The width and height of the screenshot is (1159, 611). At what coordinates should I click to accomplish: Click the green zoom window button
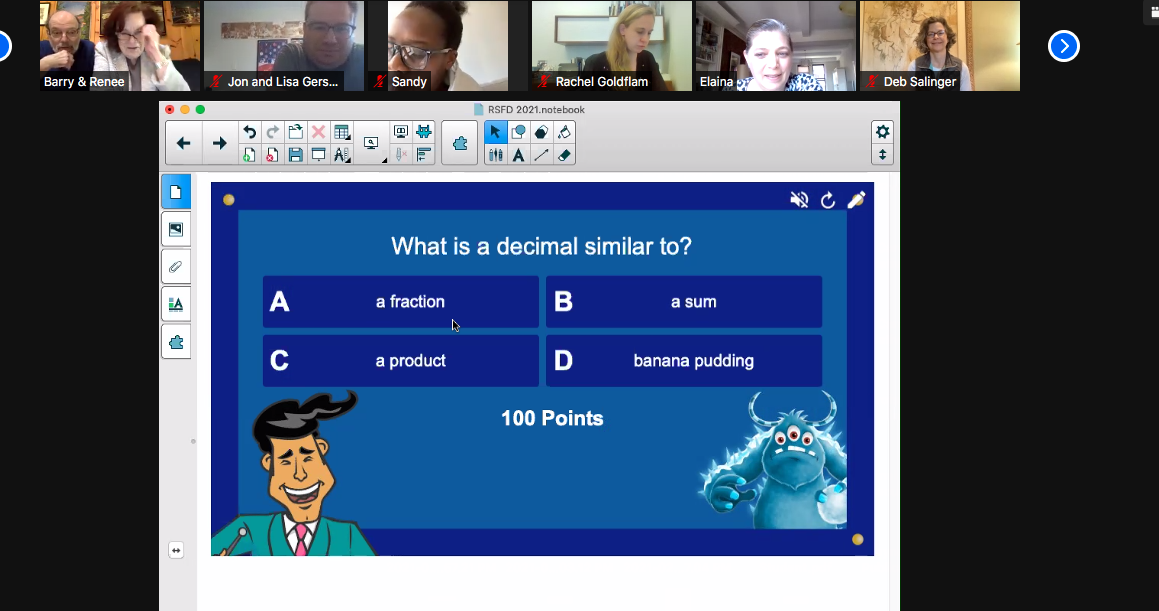click(x=200, y=109)
